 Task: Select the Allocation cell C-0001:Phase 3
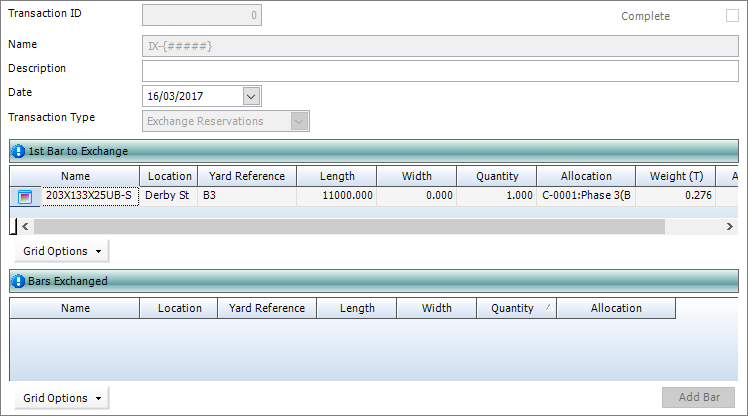click(x=585, y=196)
